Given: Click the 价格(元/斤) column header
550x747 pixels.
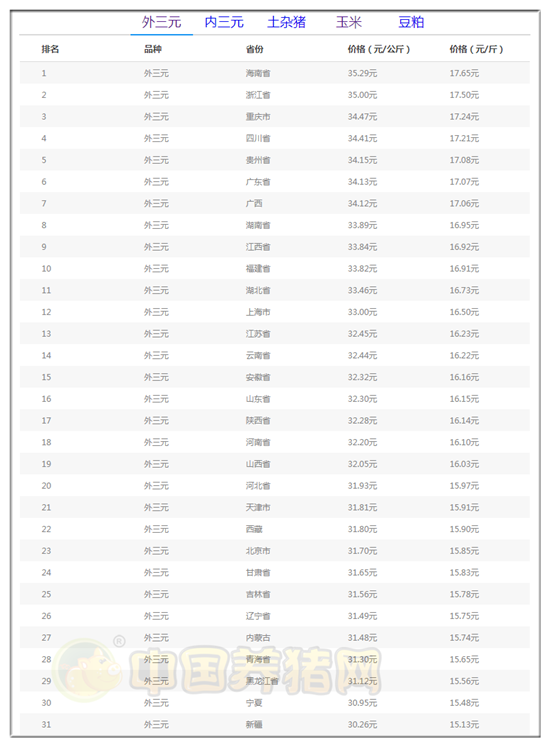Looking at the screenshot, I should tap(477, 49).
